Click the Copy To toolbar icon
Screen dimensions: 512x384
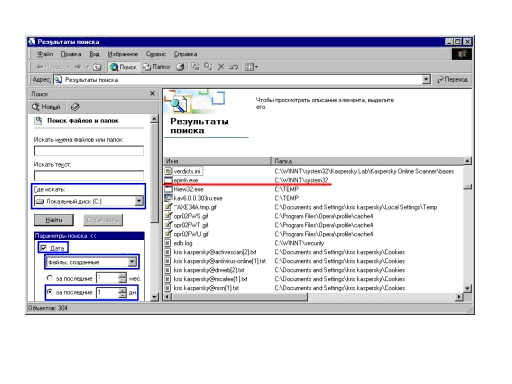point(208,67)
